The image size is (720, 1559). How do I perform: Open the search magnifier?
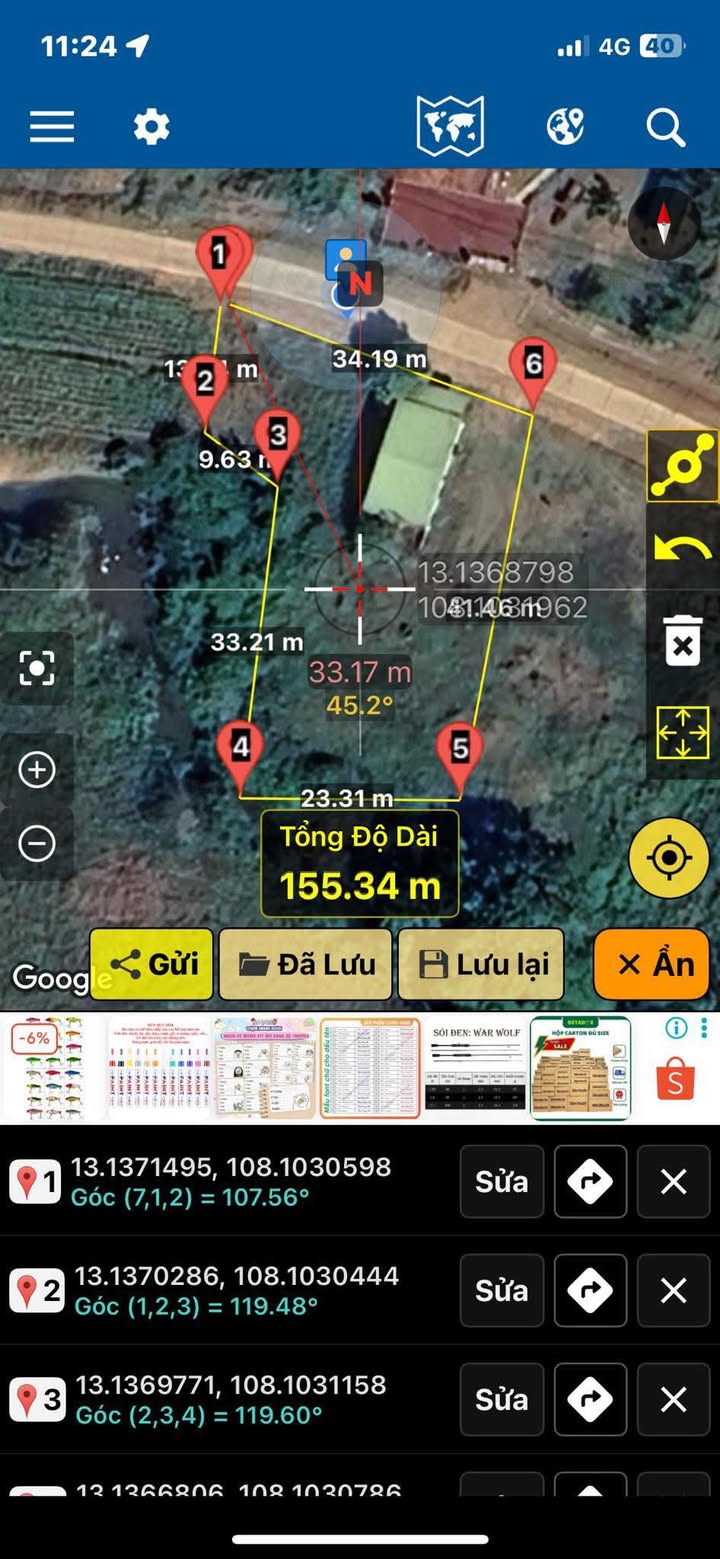click(665, 128)
